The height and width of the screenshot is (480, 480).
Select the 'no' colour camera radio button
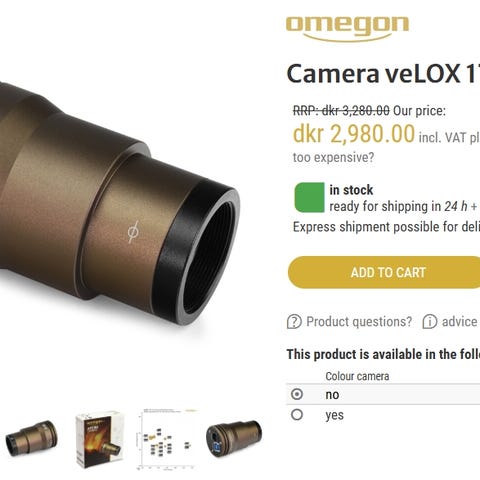[x=297, y=394]
